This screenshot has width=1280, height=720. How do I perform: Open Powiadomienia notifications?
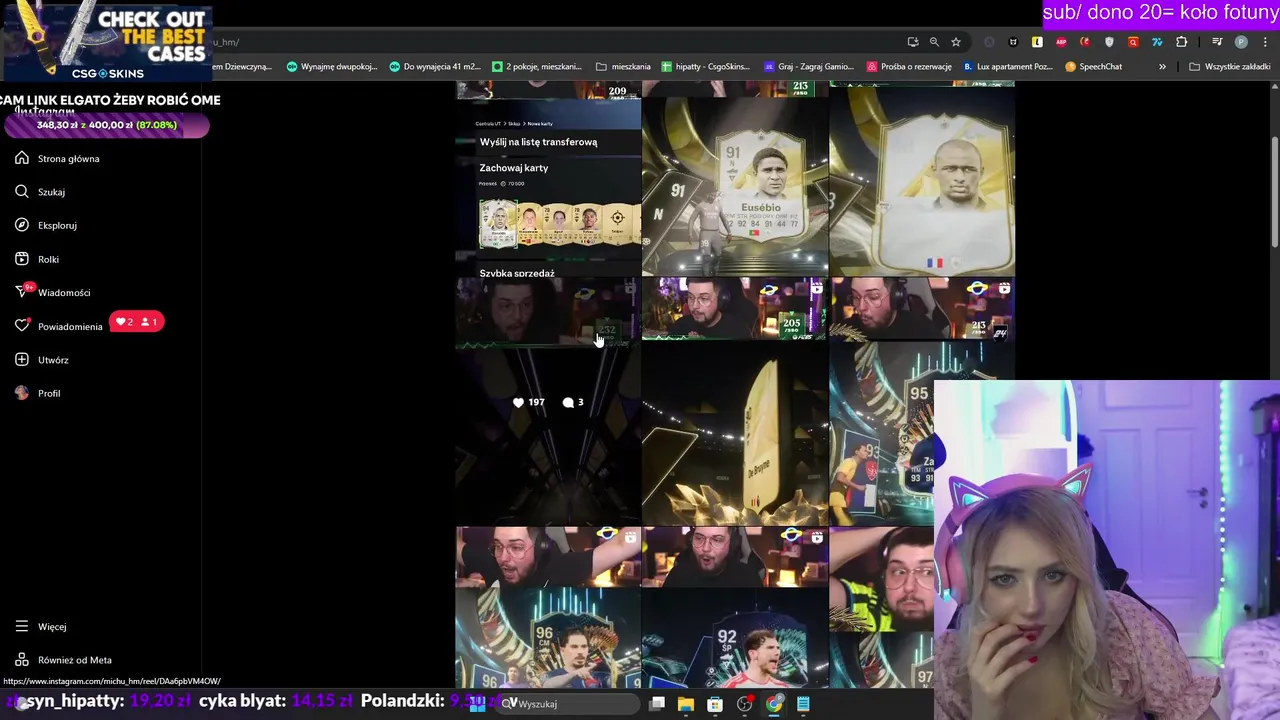[x=59, y=326]
